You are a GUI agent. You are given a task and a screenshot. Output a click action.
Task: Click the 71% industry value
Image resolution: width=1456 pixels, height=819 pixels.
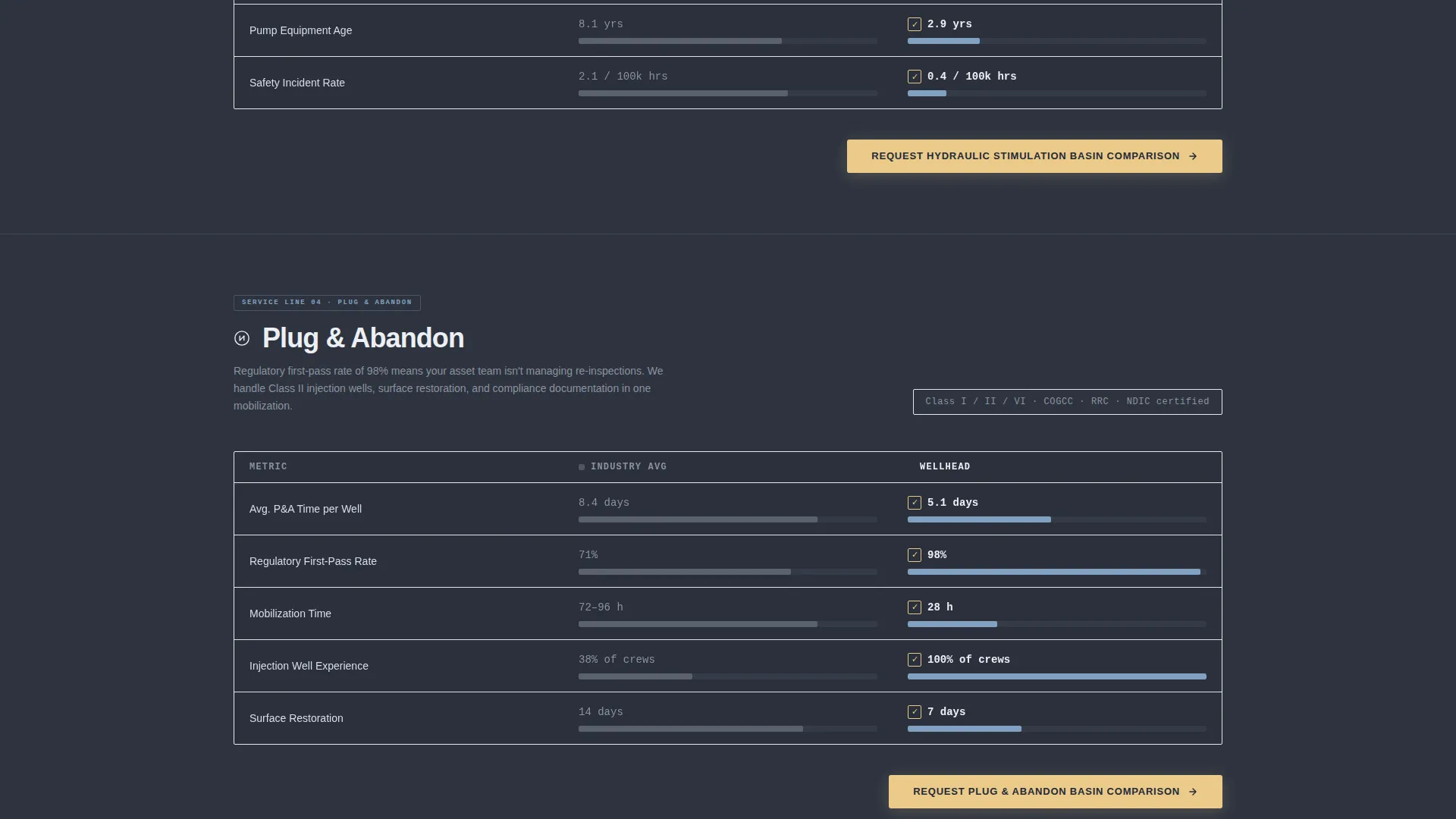pos(588,555)
